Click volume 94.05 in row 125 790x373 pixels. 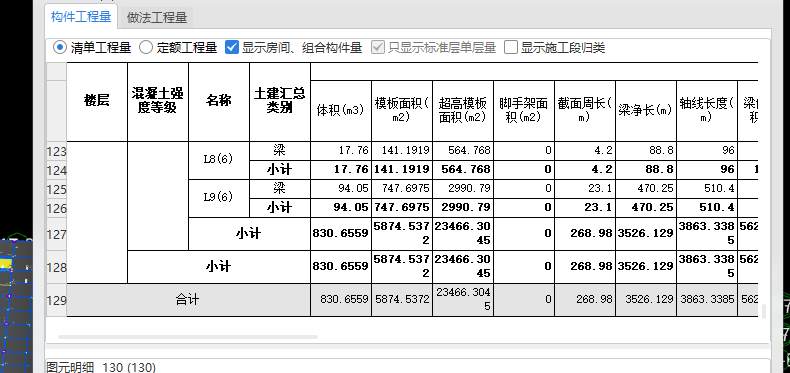[341, 189]
